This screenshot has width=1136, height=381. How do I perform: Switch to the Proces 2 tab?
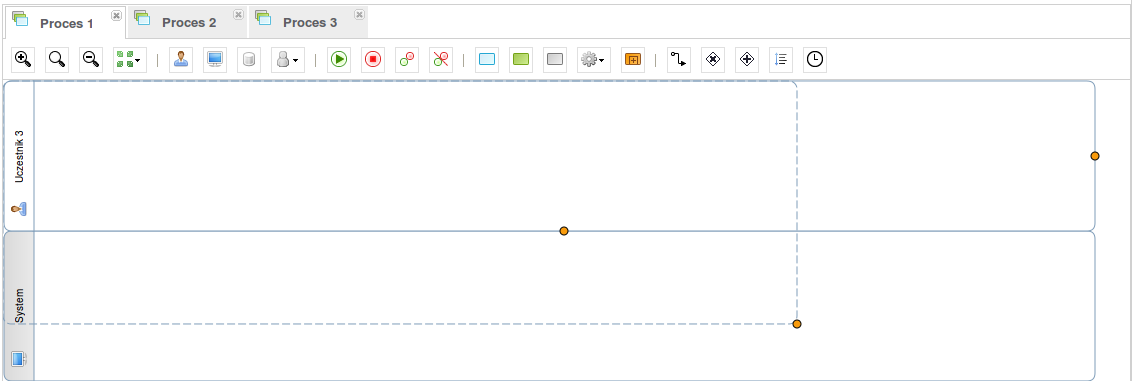[x=188, y=22]
